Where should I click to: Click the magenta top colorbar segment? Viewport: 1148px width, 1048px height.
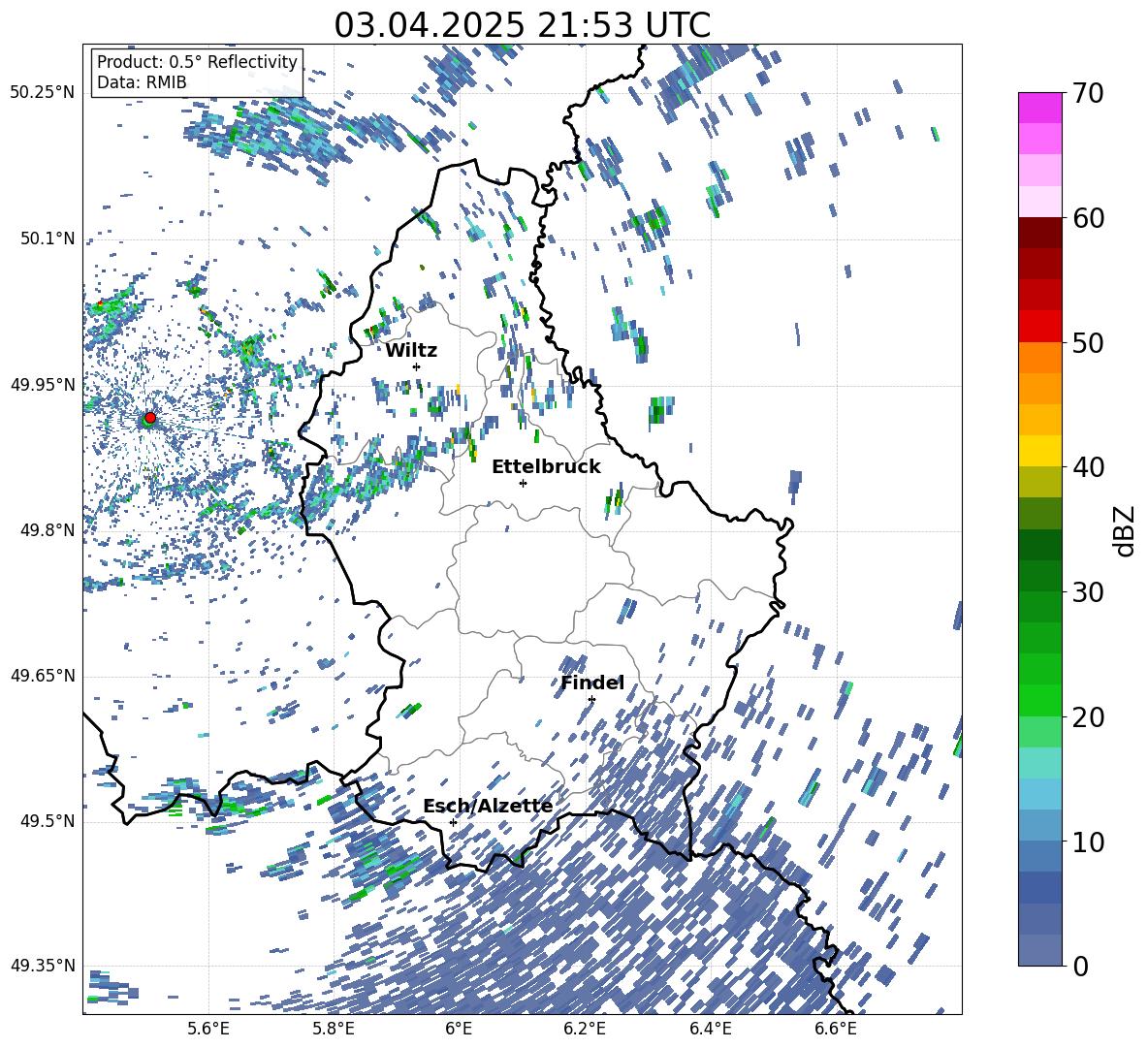(1039, 108)
